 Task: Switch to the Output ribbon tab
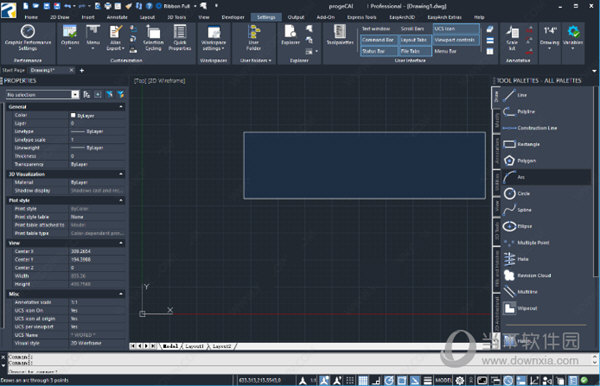point(296,17)
